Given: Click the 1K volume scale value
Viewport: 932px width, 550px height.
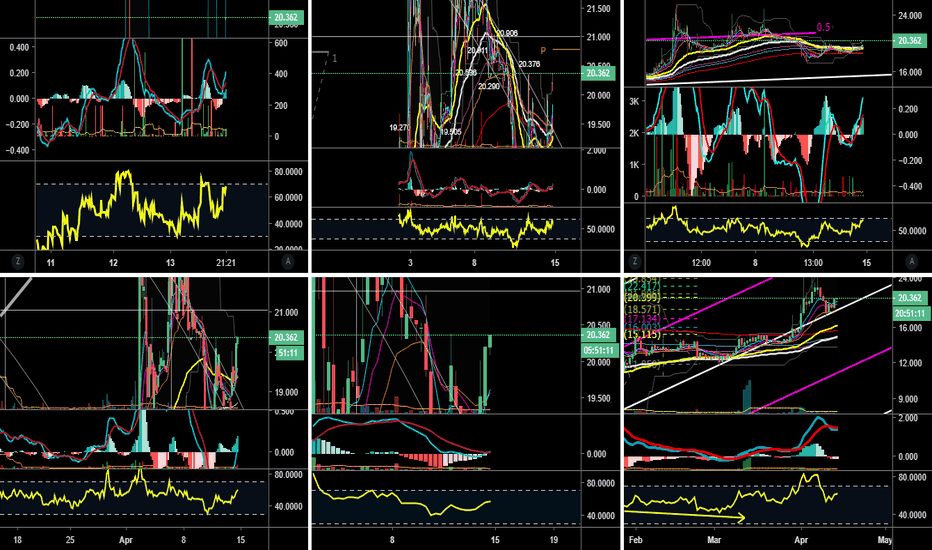Looking at the screenshot, I should (634, 165).
